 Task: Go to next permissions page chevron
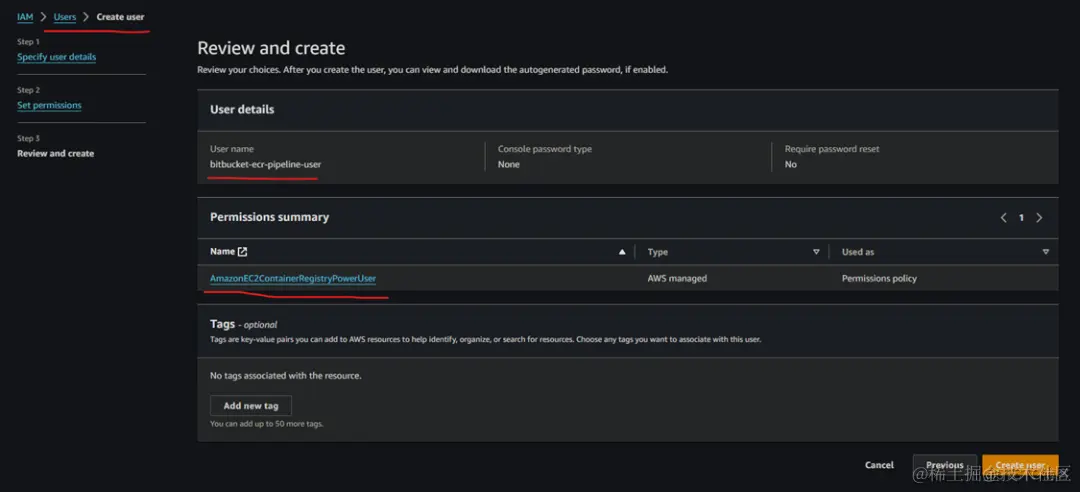[x=1039, y=218]
